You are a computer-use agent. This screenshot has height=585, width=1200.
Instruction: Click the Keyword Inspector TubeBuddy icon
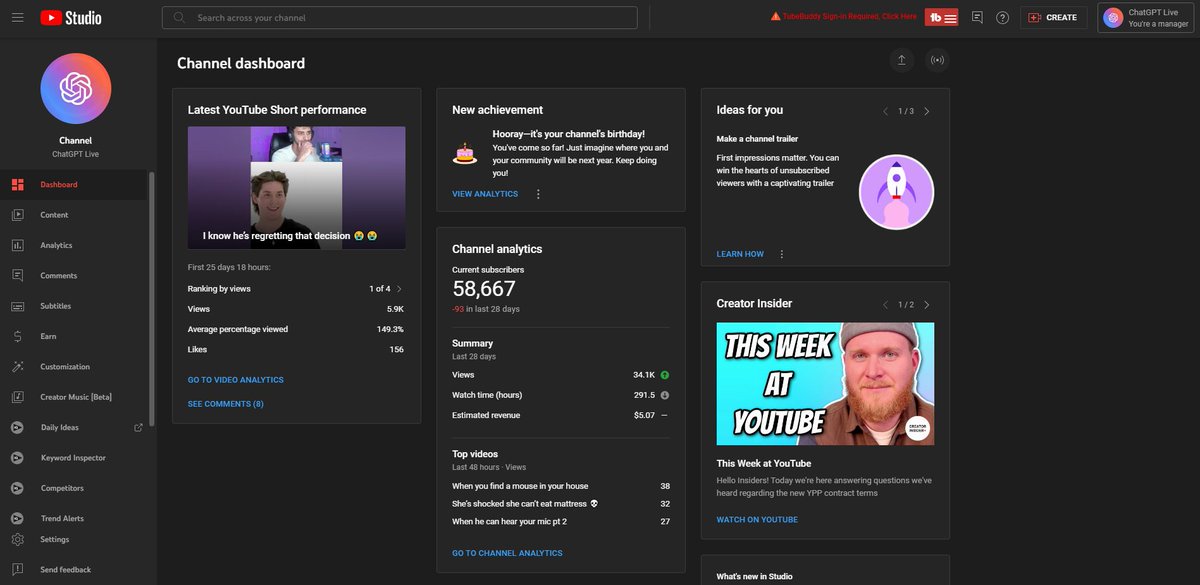point(17,458)
